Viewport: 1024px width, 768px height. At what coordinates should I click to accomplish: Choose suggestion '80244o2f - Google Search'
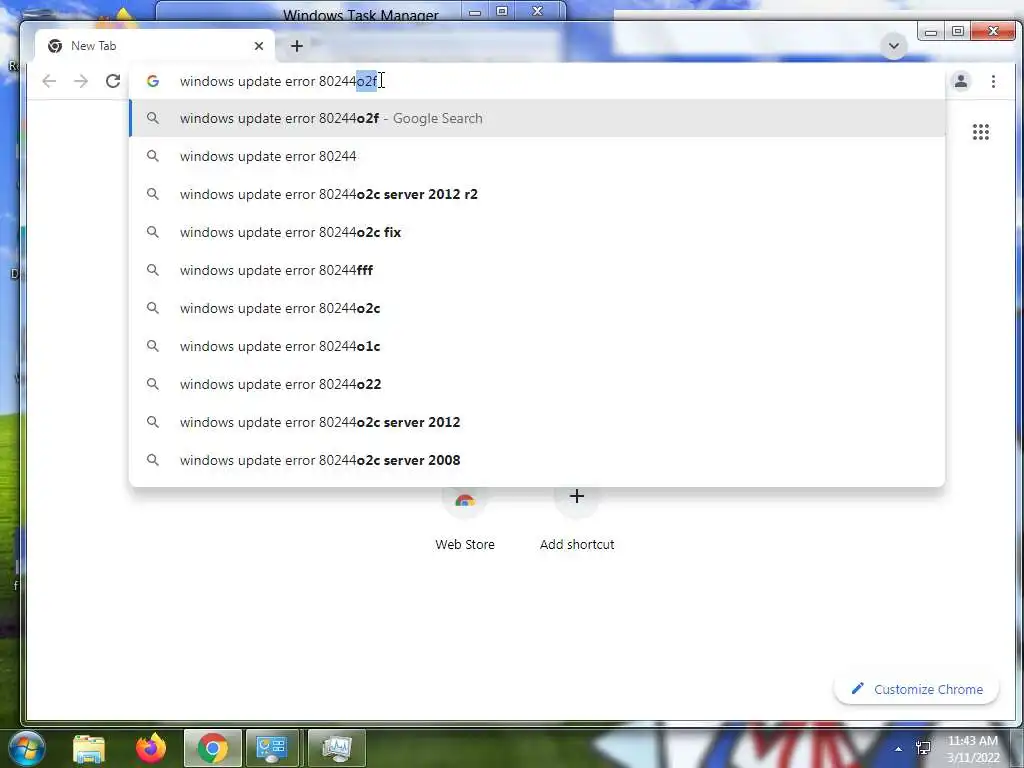(x=537, y=118)
